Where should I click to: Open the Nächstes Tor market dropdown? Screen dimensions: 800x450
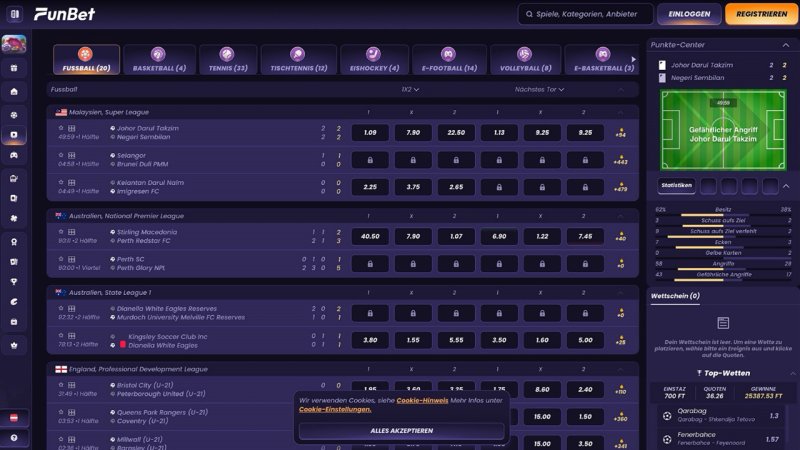point(540,89)
